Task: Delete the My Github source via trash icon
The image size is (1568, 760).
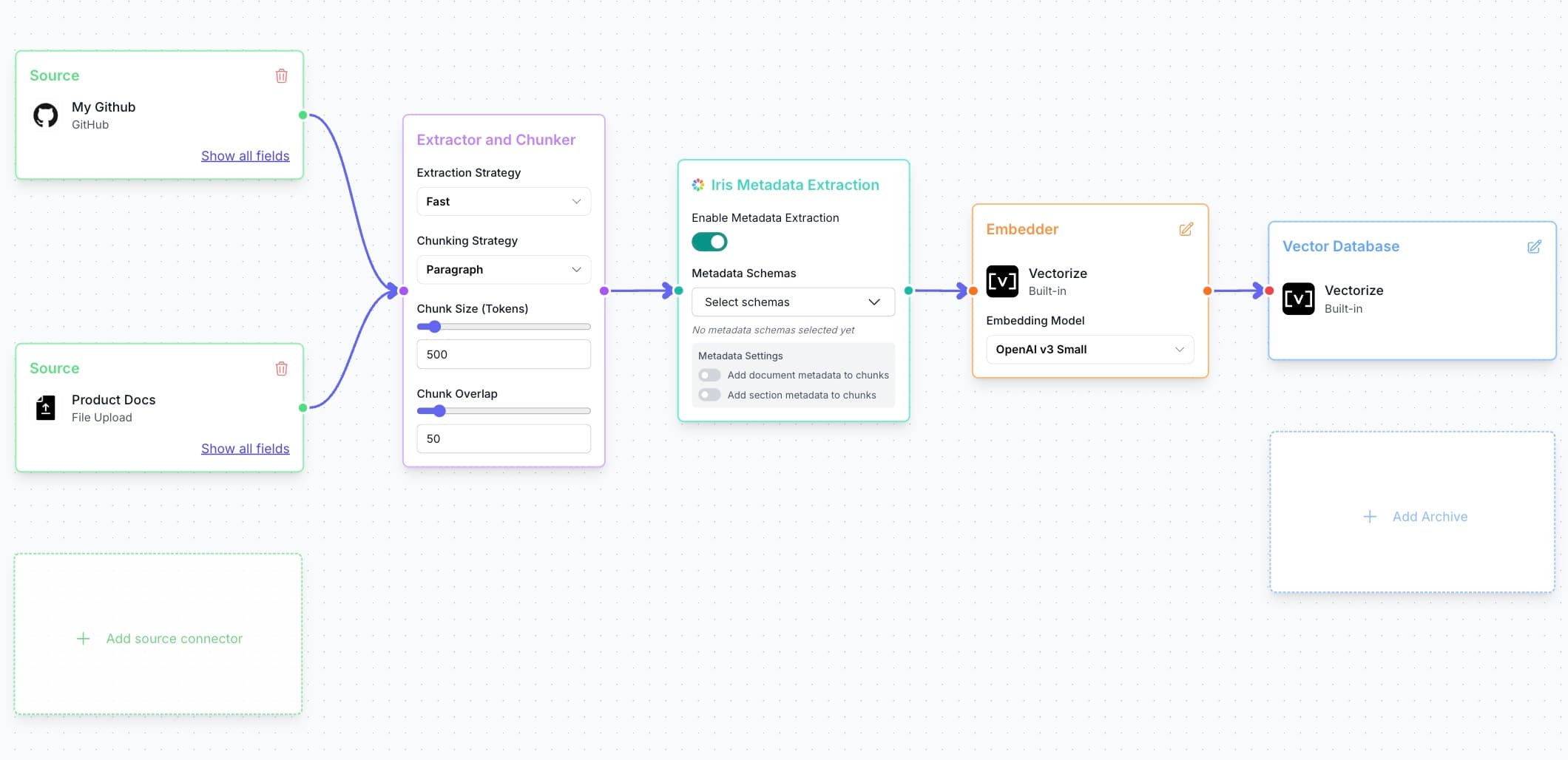Action: point(282,75)
